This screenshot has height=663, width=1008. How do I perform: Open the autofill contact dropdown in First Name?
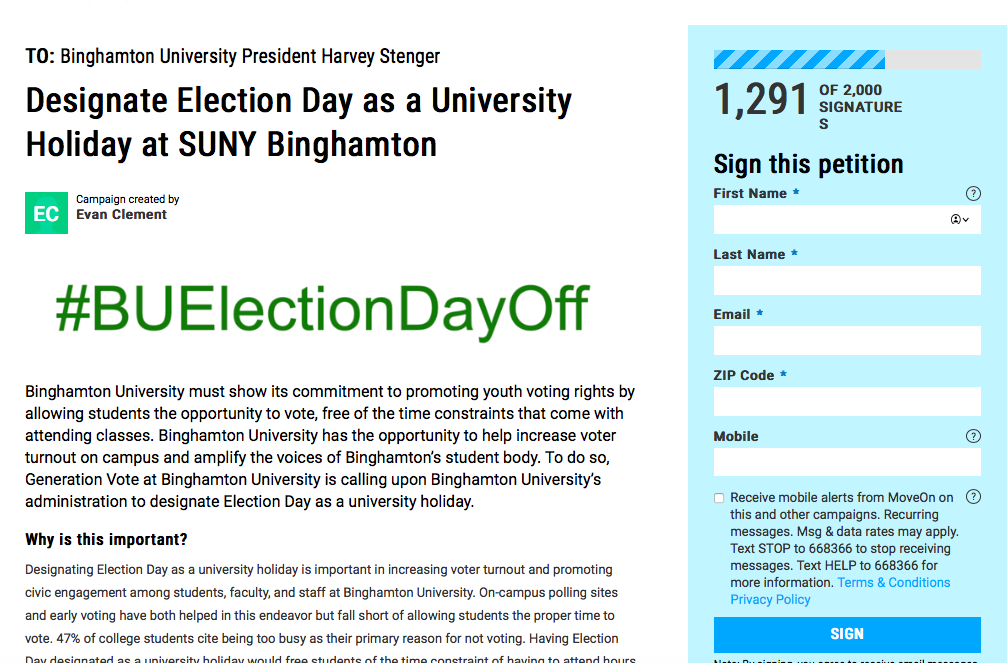[x=960, y=220]
